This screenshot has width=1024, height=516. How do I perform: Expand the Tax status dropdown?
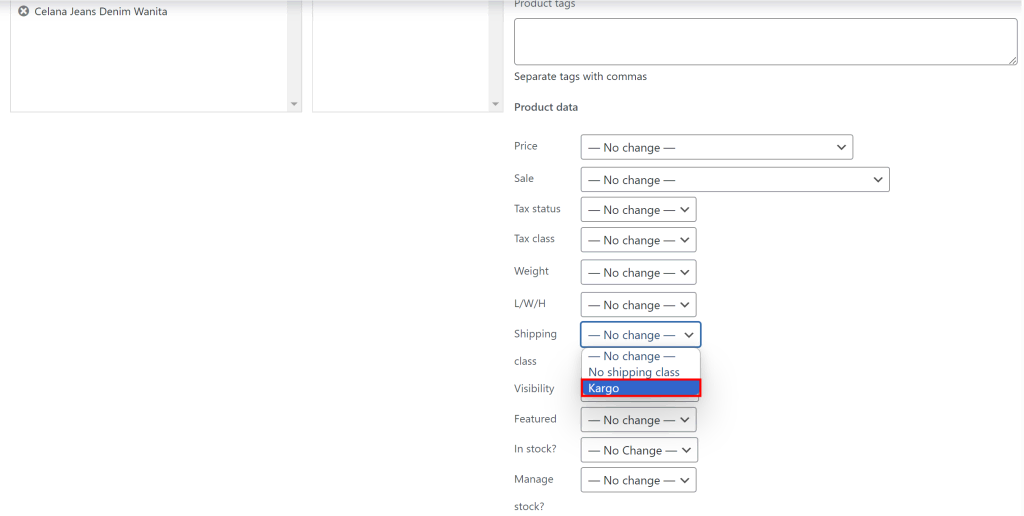[x=638, y=210]
